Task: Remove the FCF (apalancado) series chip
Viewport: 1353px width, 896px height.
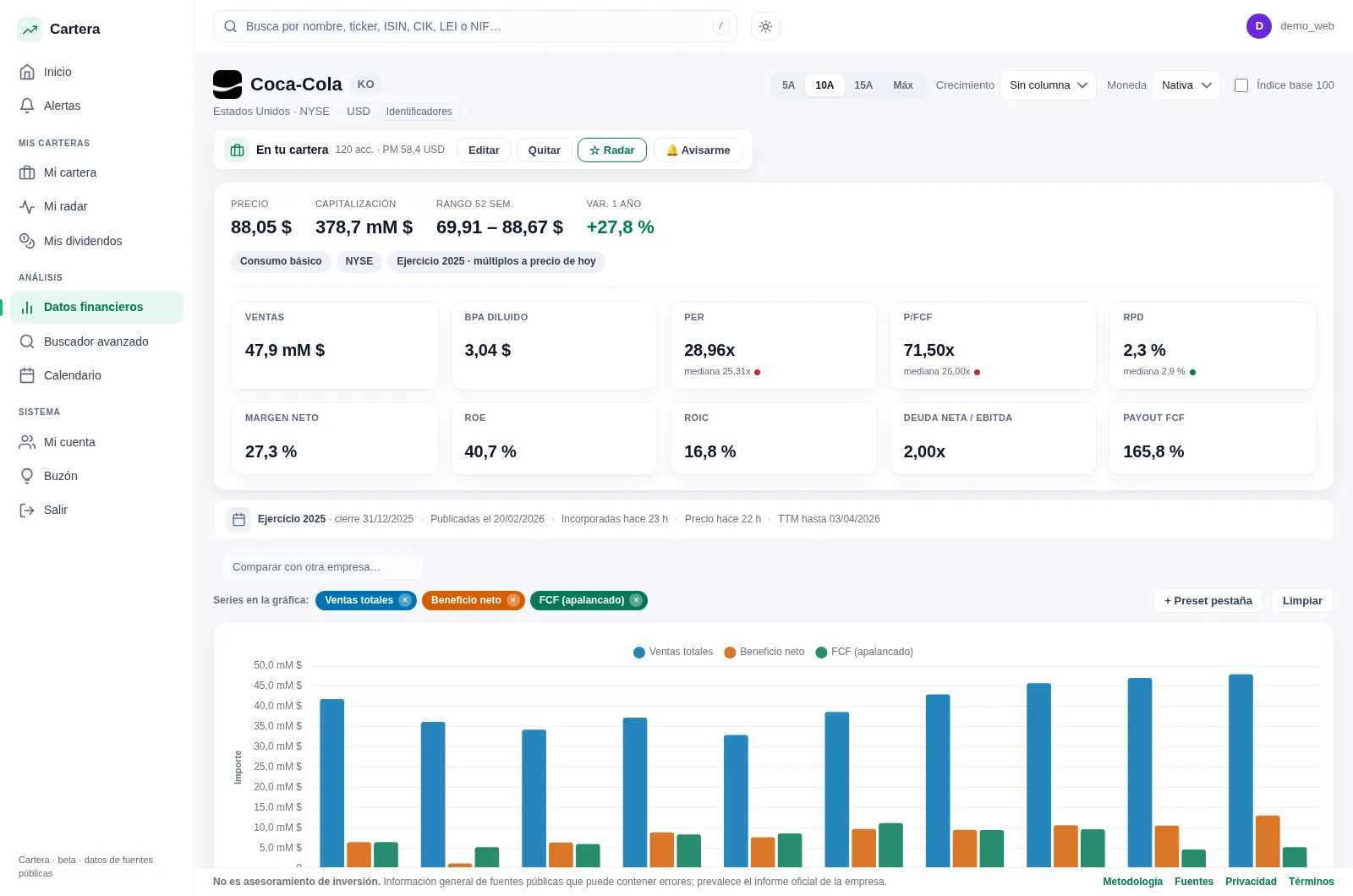Action: [637, 600]
